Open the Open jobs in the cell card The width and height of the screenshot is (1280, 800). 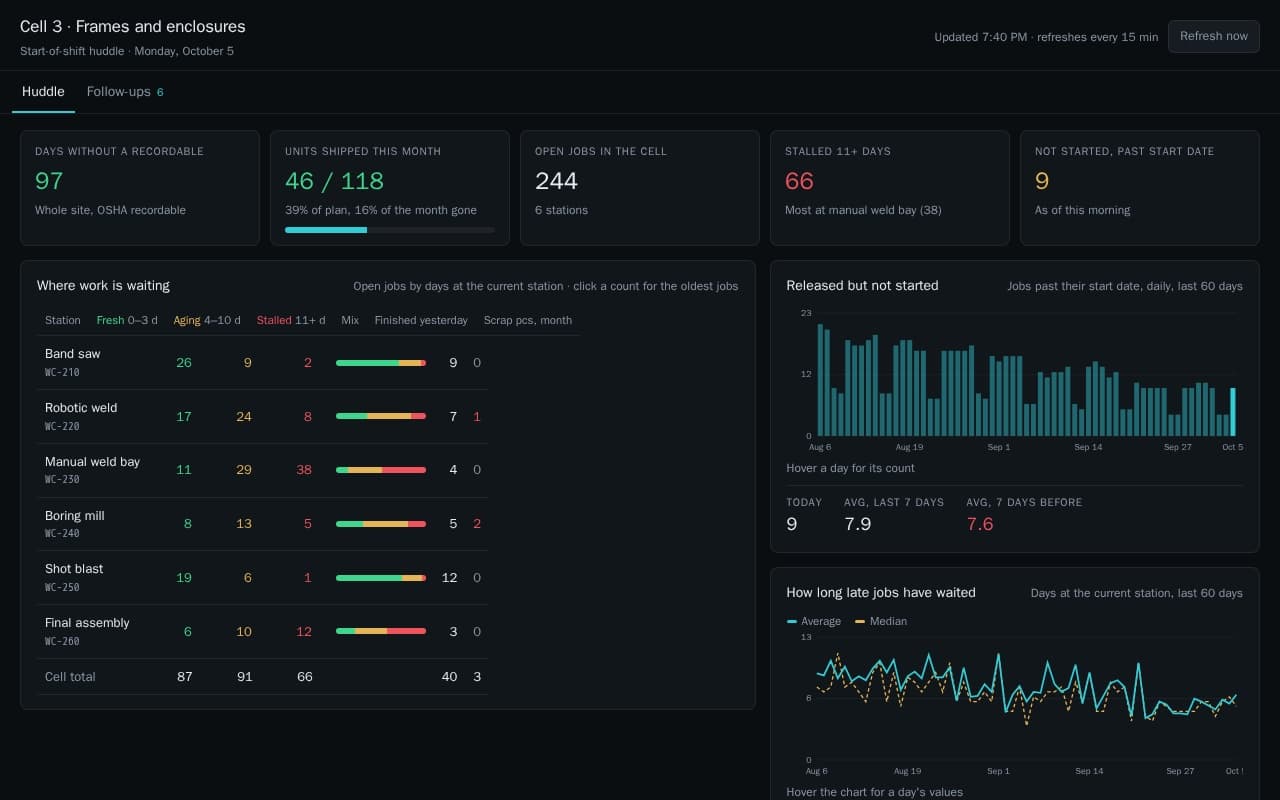coord(640,188)
